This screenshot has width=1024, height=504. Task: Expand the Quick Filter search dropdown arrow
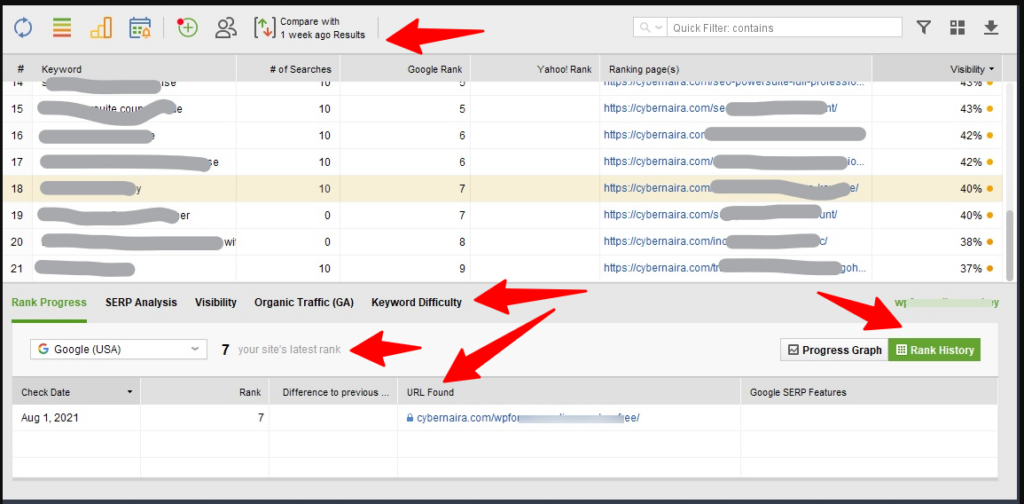[653, 28]
